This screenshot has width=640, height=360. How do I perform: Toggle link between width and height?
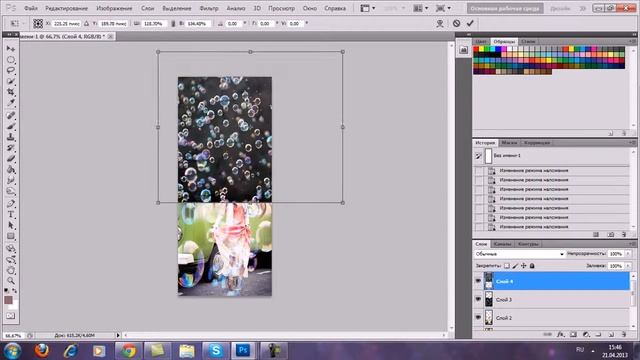tap(173, 24)
